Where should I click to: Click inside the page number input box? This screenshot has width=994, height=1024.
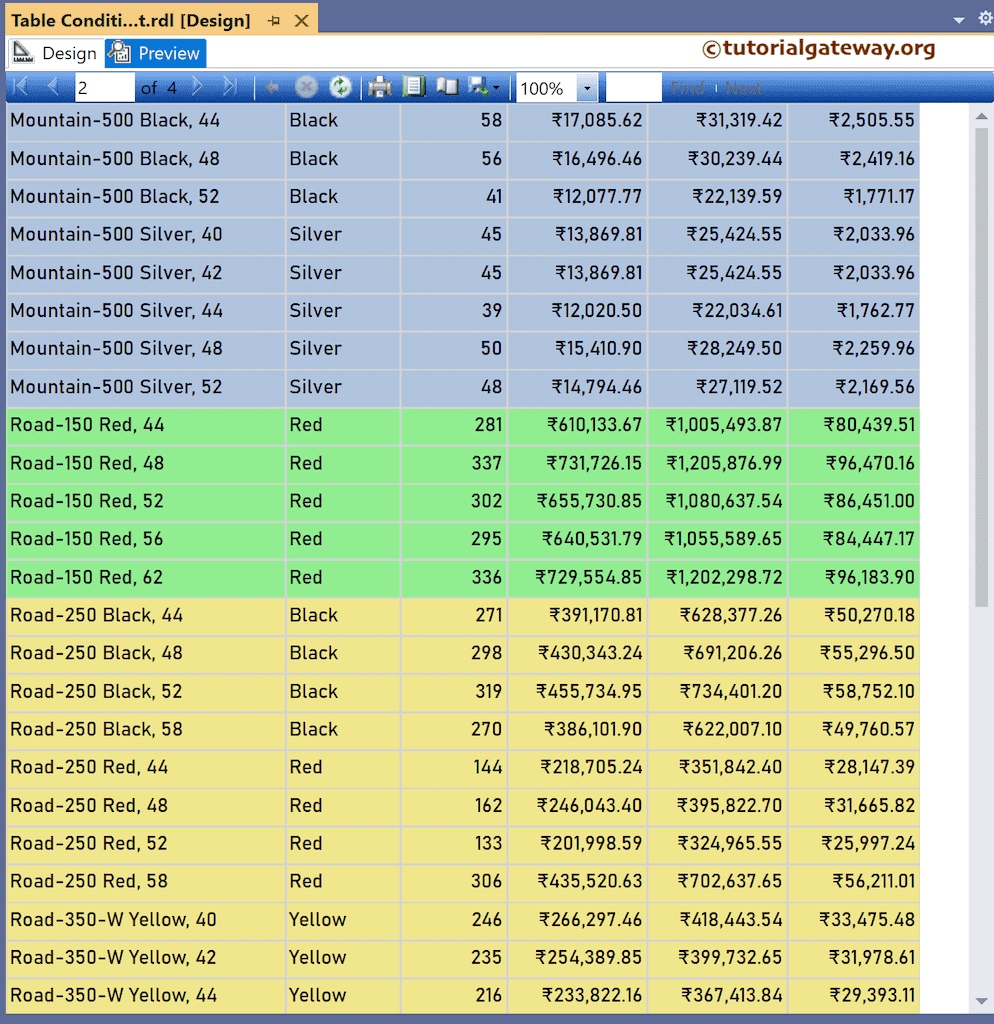click(105, 87)
